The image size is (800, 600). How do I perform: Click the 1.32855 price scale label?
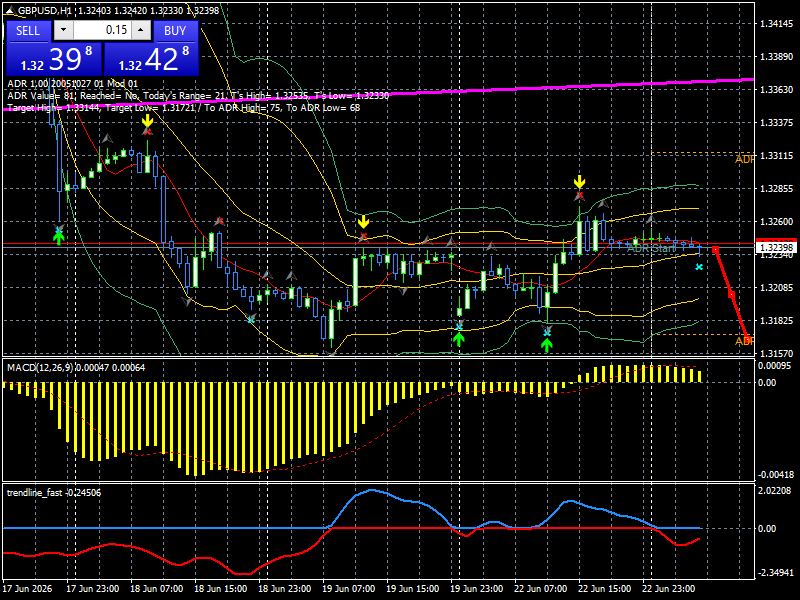(x=777, y=188)
